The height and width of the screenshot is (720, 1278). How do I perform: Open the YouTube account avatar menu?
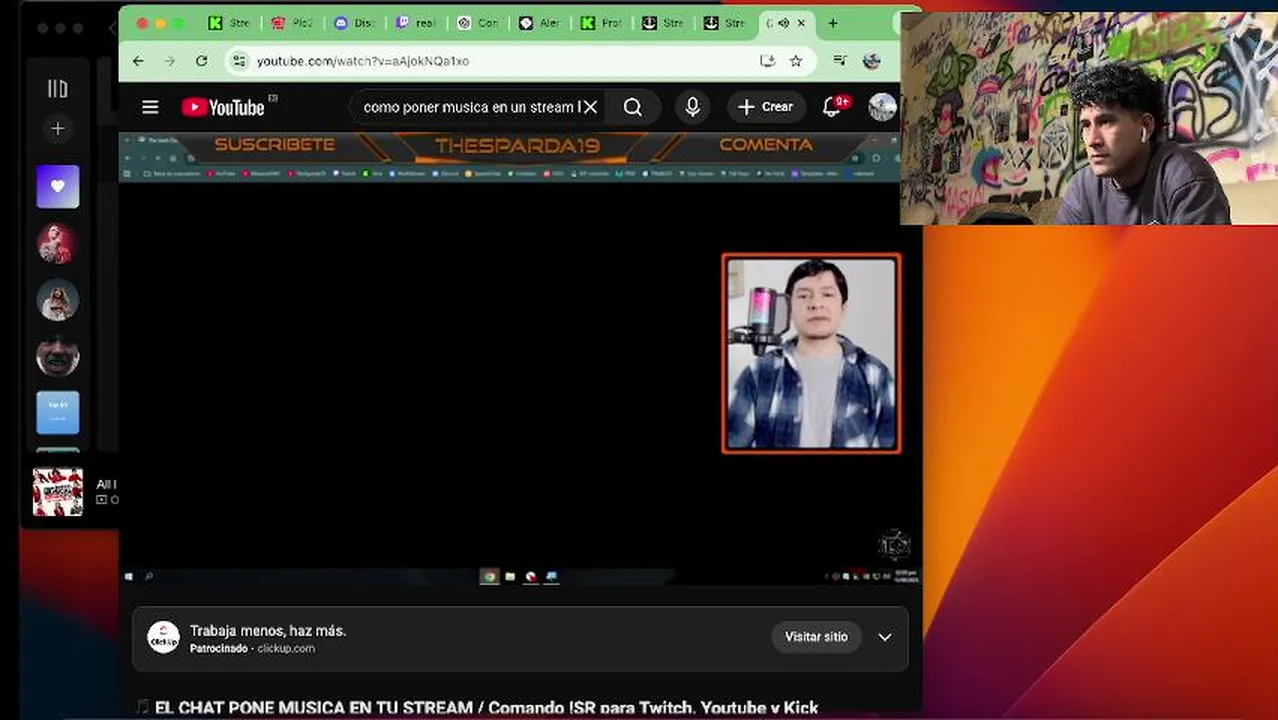[x=882, y=107]
